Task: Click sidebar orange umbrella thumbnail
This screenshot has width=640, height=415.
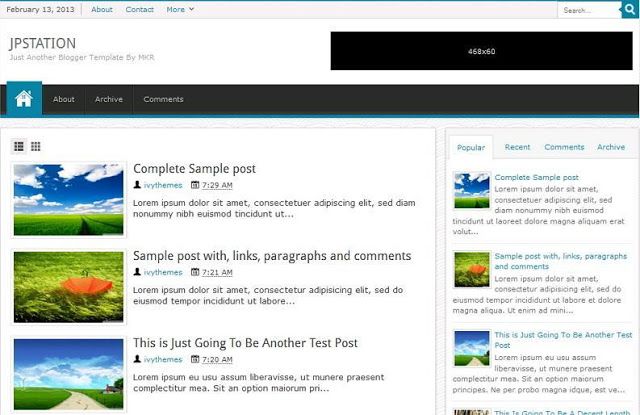Action: 472,269
